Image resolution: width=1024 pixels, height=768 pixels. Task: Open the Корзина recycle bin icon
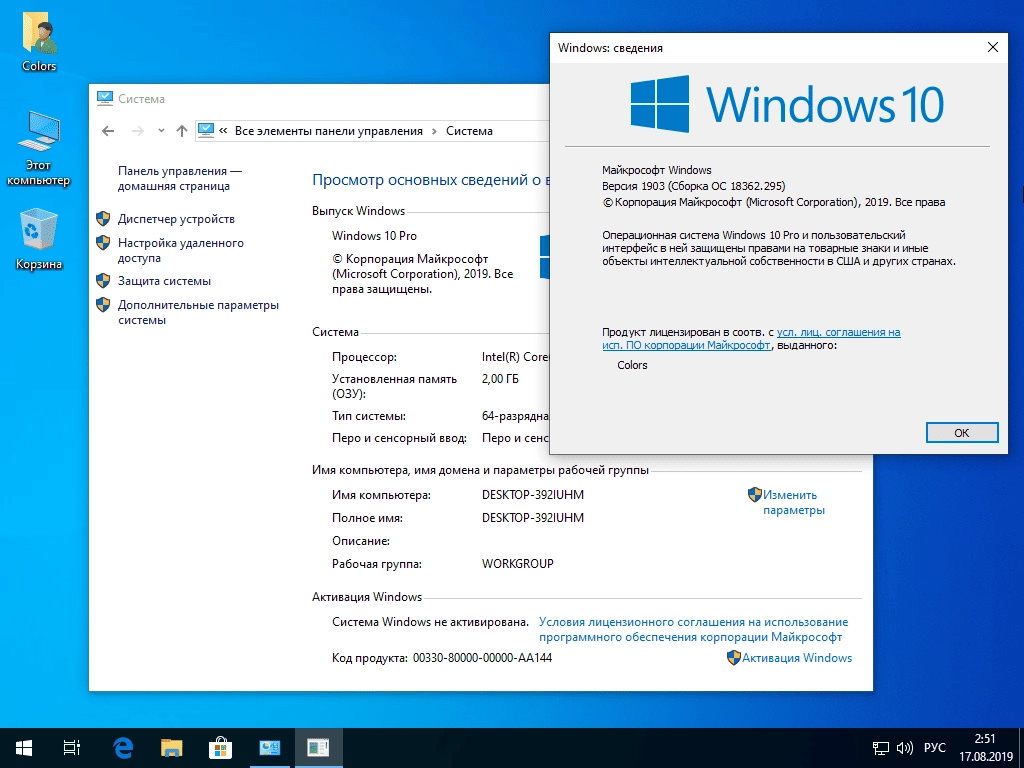coord(39,239)
